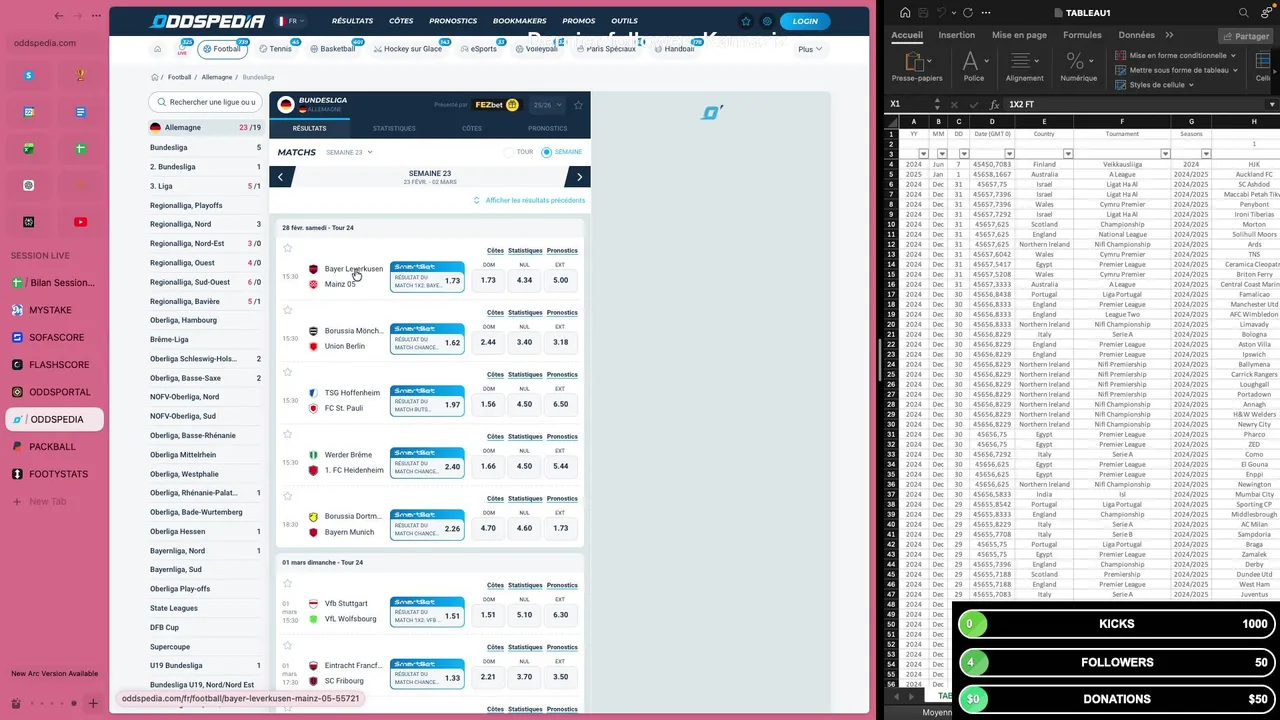The image size is (1280, 720).
Task: Open the Google Calendar pinned tab icon
Action: (x=29, y=112)
